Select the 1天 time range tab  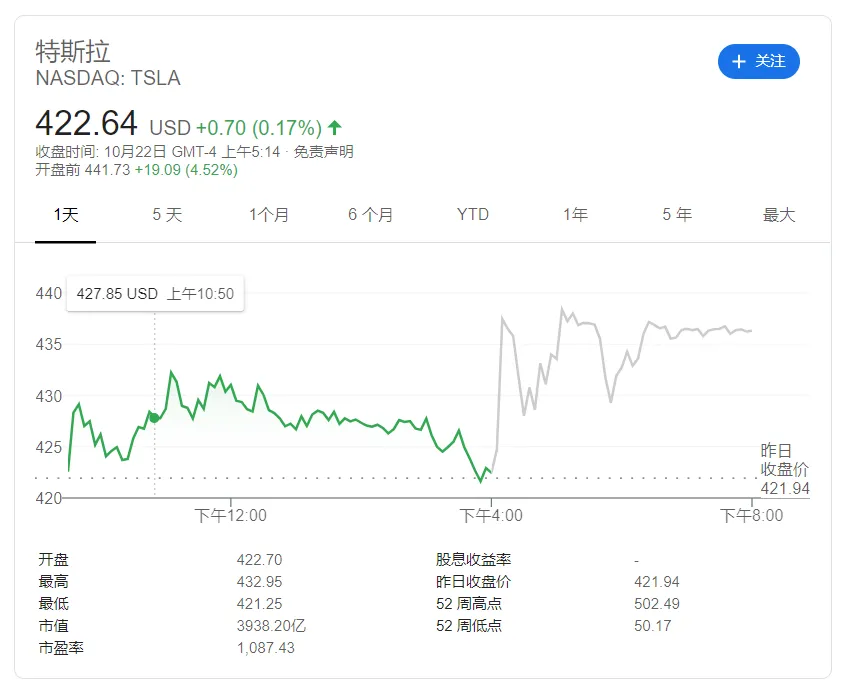(x=66, y=215)
